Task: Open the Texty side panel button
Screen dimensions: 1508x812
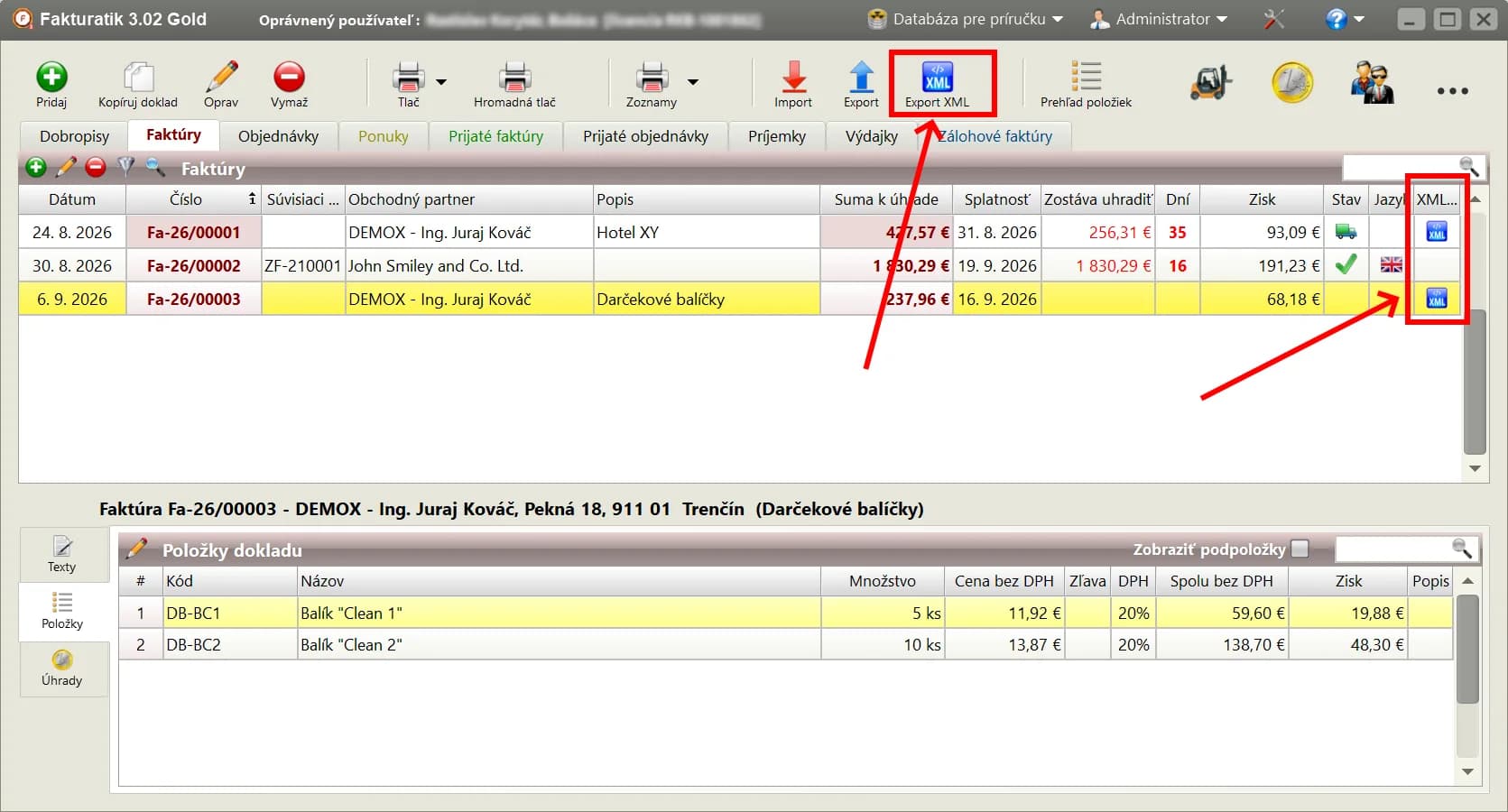Action: [x=62, y=555]
